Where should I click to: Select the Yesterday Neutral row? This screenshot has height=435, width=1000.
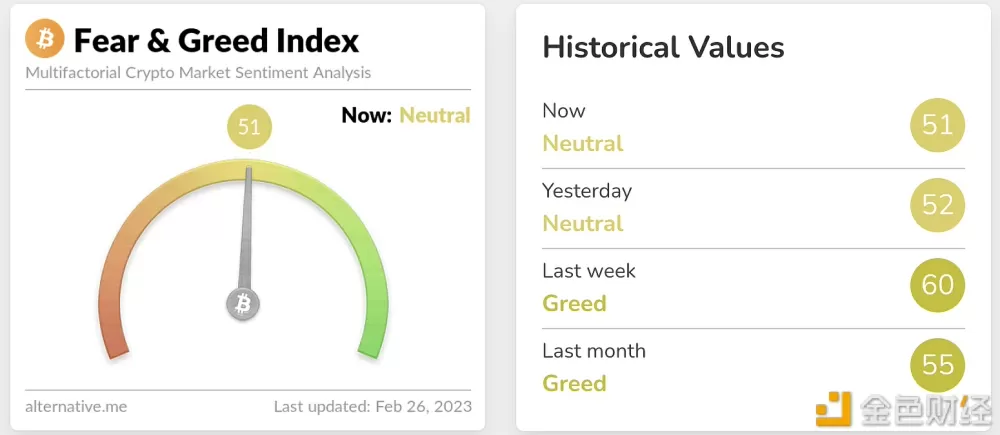click(x=753, y=208)
